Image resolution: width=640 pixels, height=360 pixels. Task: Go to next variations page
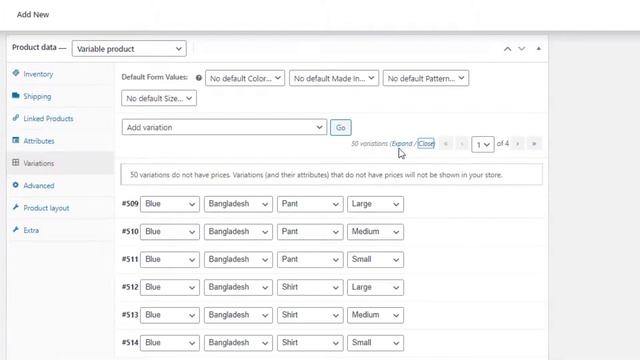tap(518, 144)
